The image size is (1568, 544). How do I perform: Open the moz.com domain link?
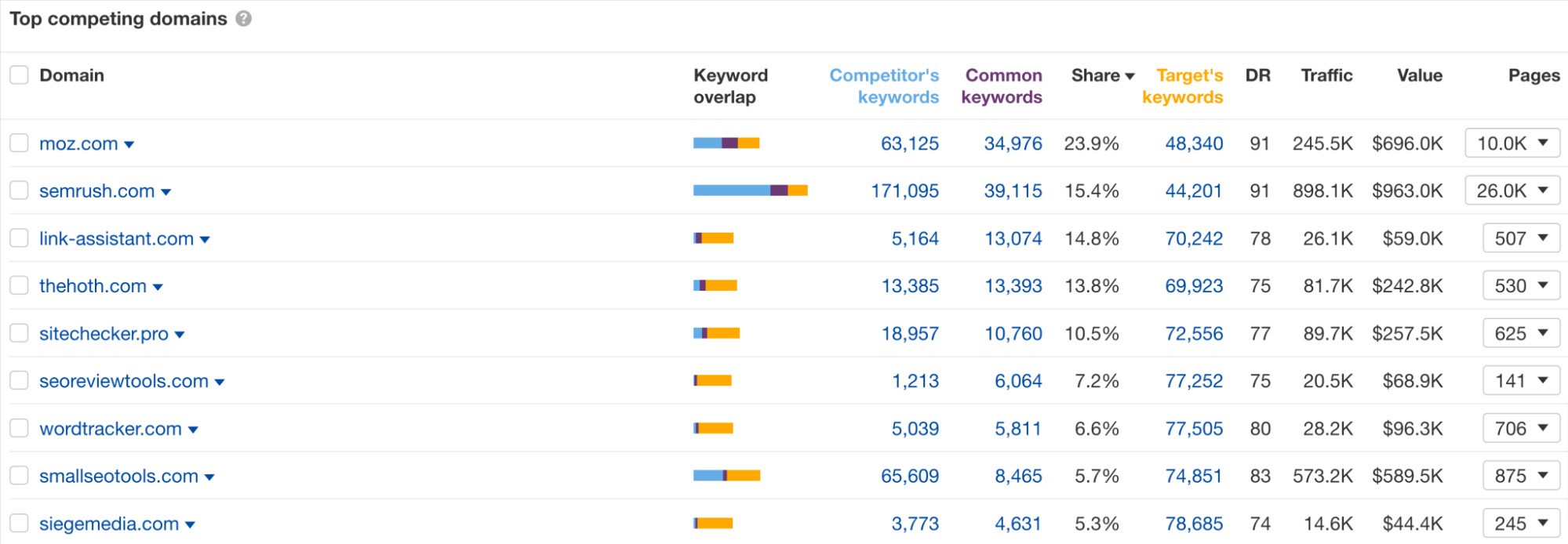(78, 143)
